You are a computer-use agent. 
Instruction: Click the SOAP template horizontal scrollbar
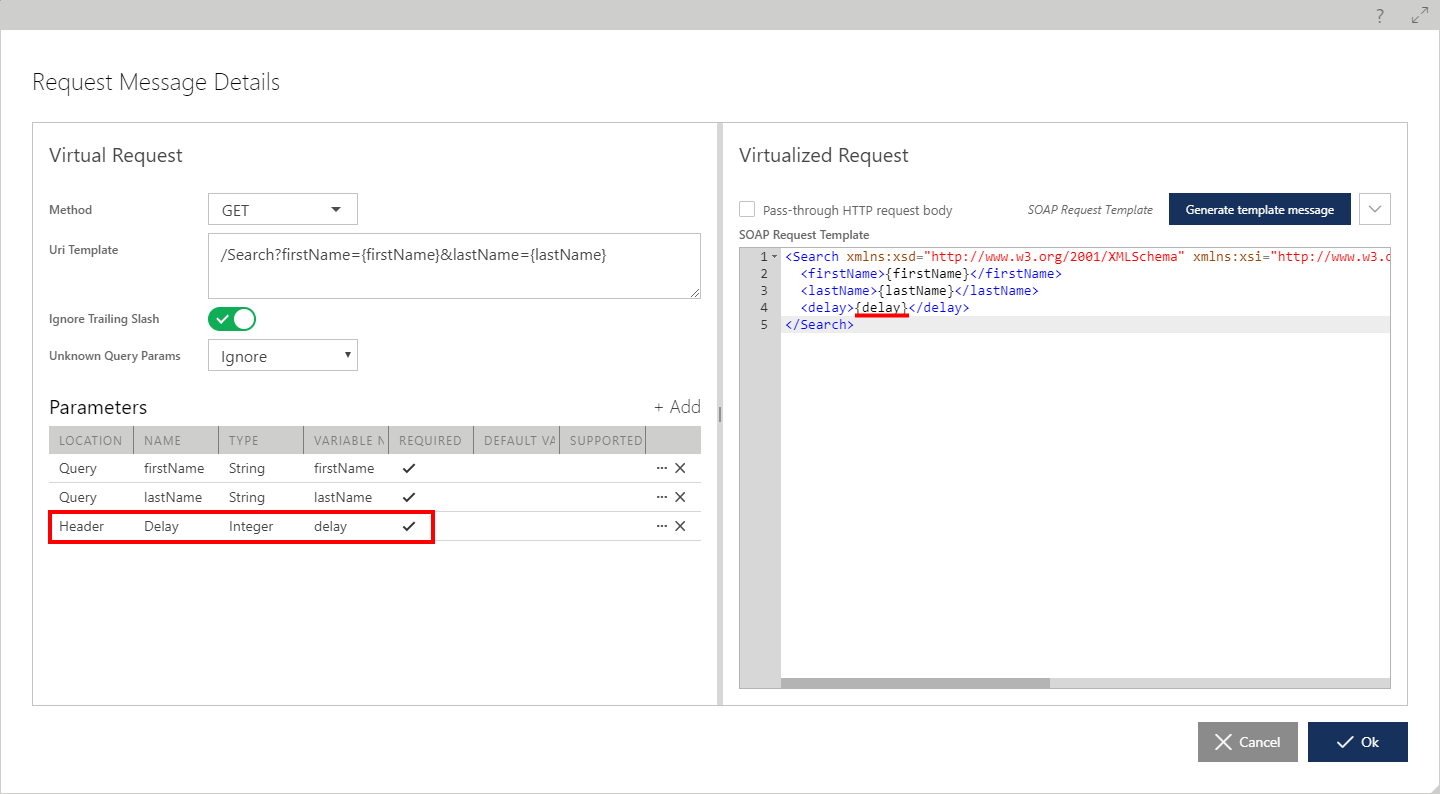pyautogui.click(x=915, y=683)
